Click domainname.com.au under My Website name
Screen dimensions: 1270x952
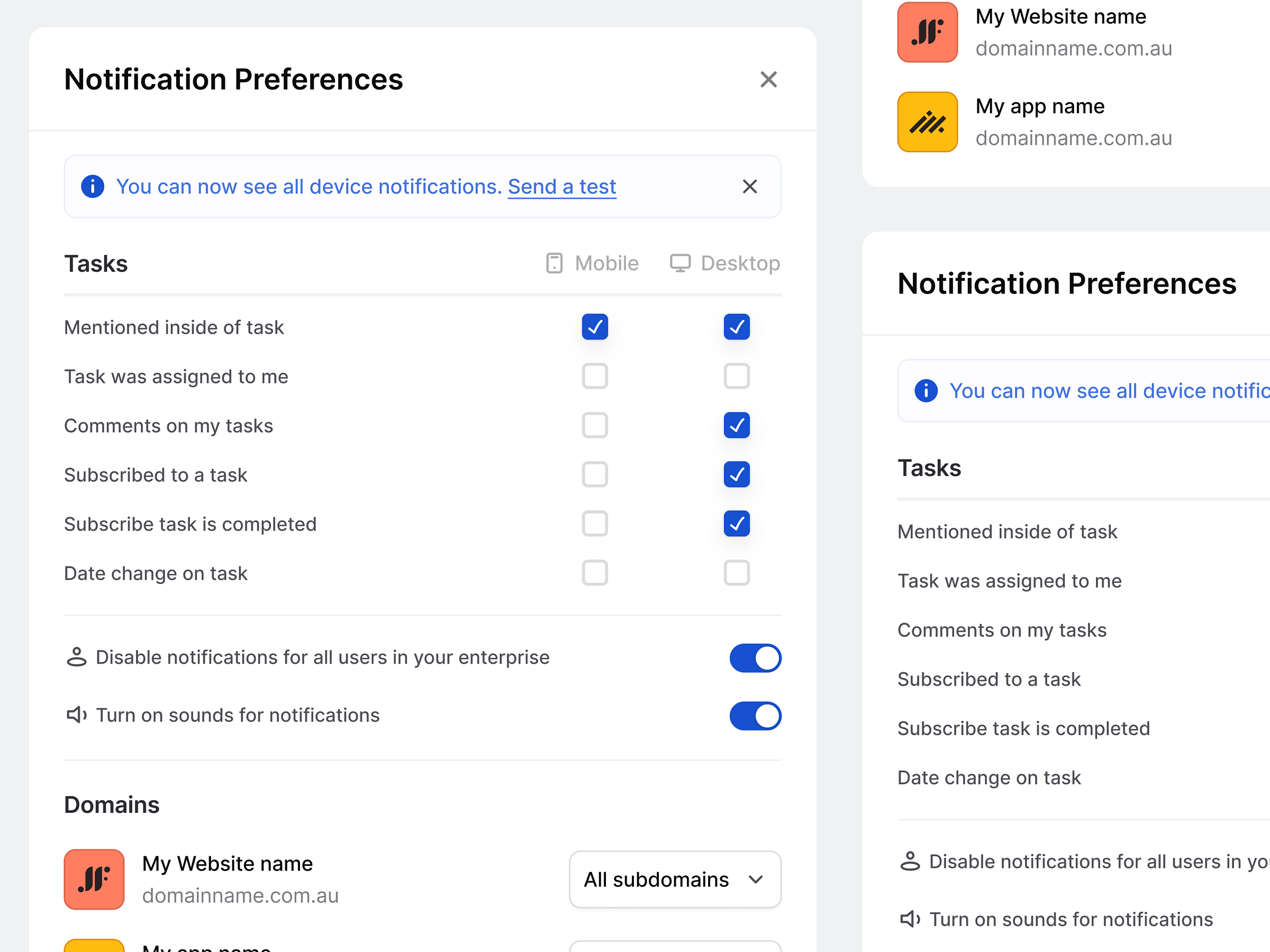click(241, 895)
